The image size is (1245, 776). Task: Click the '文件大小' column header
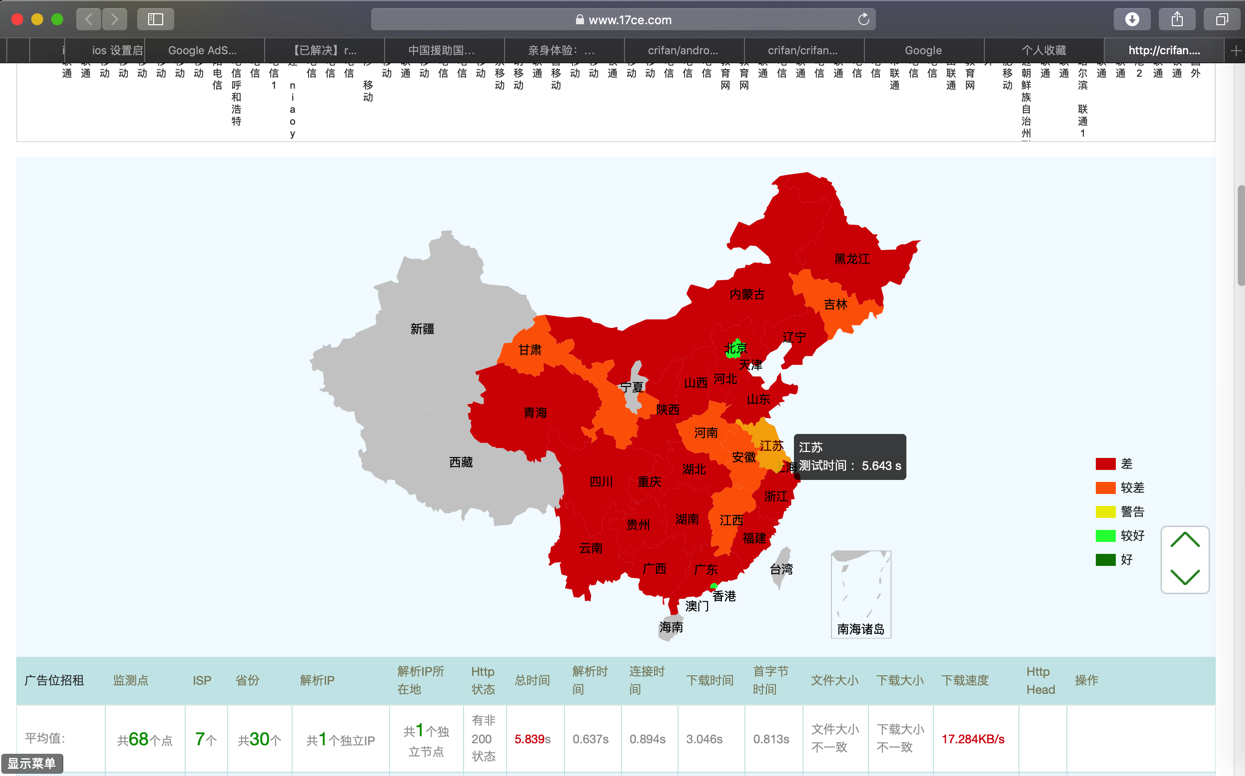click(835, 680)
